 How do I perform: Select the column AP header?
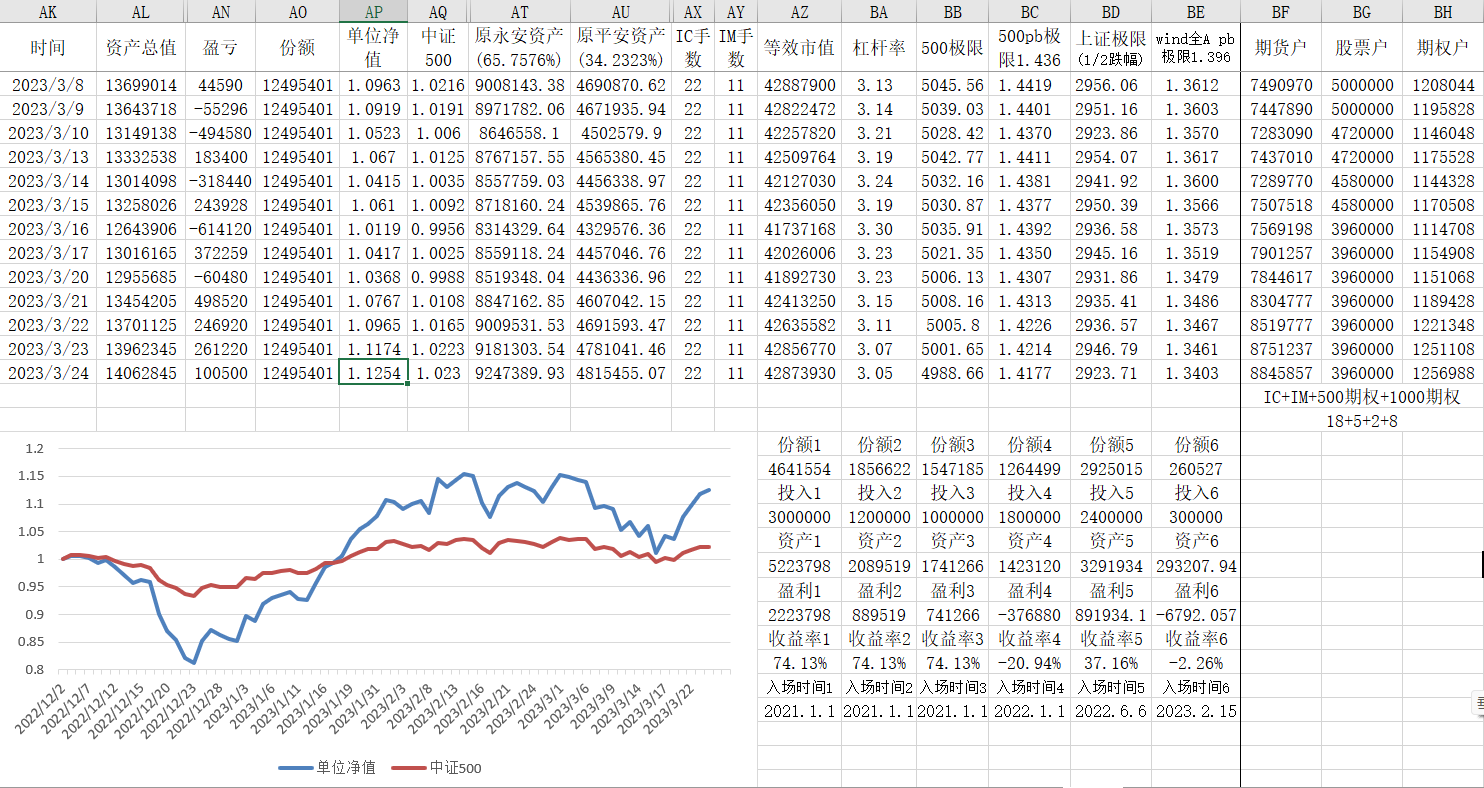373,12
